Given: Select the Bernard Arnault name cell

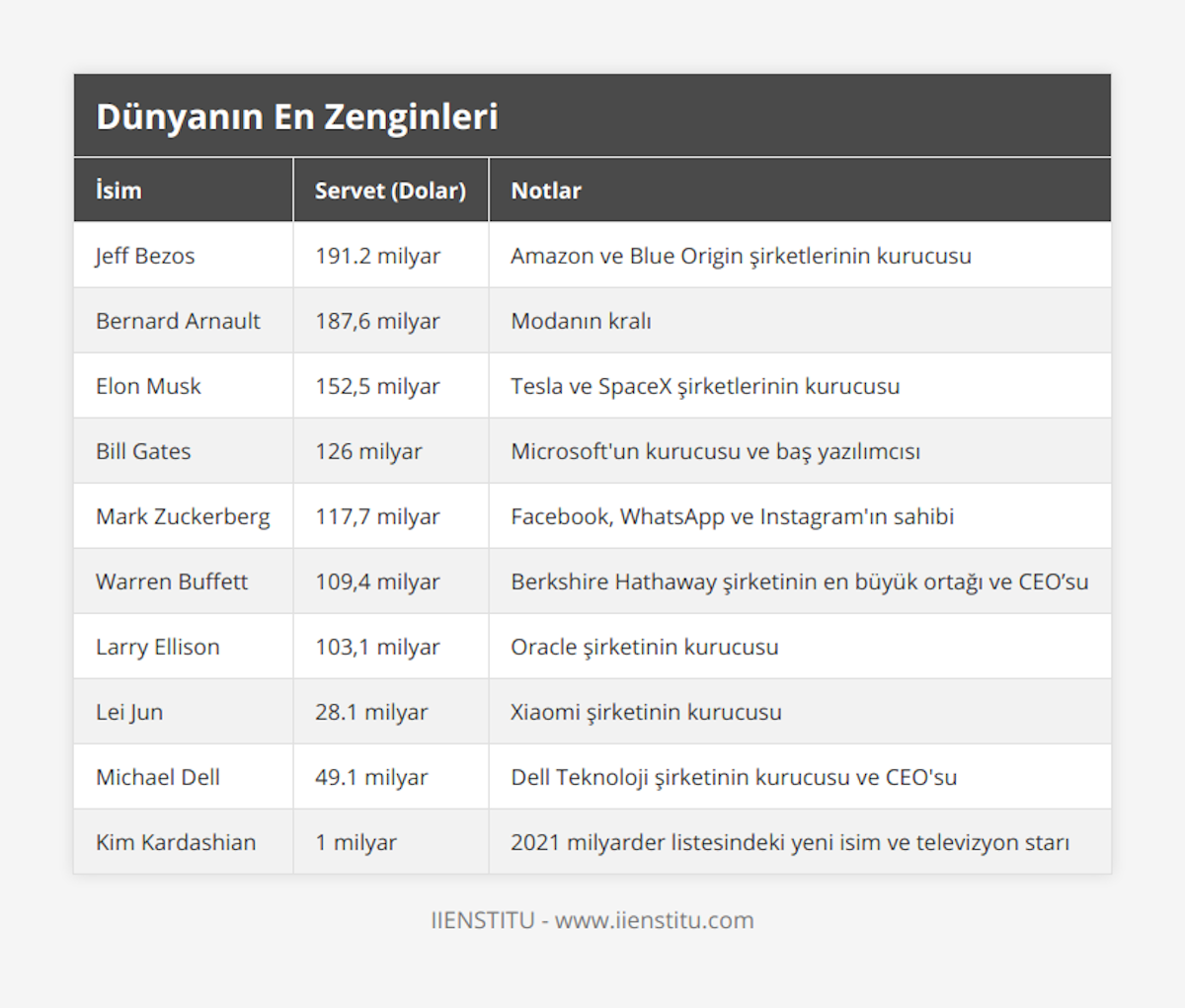Looking at the screenshot, I should tap(178, 321).
